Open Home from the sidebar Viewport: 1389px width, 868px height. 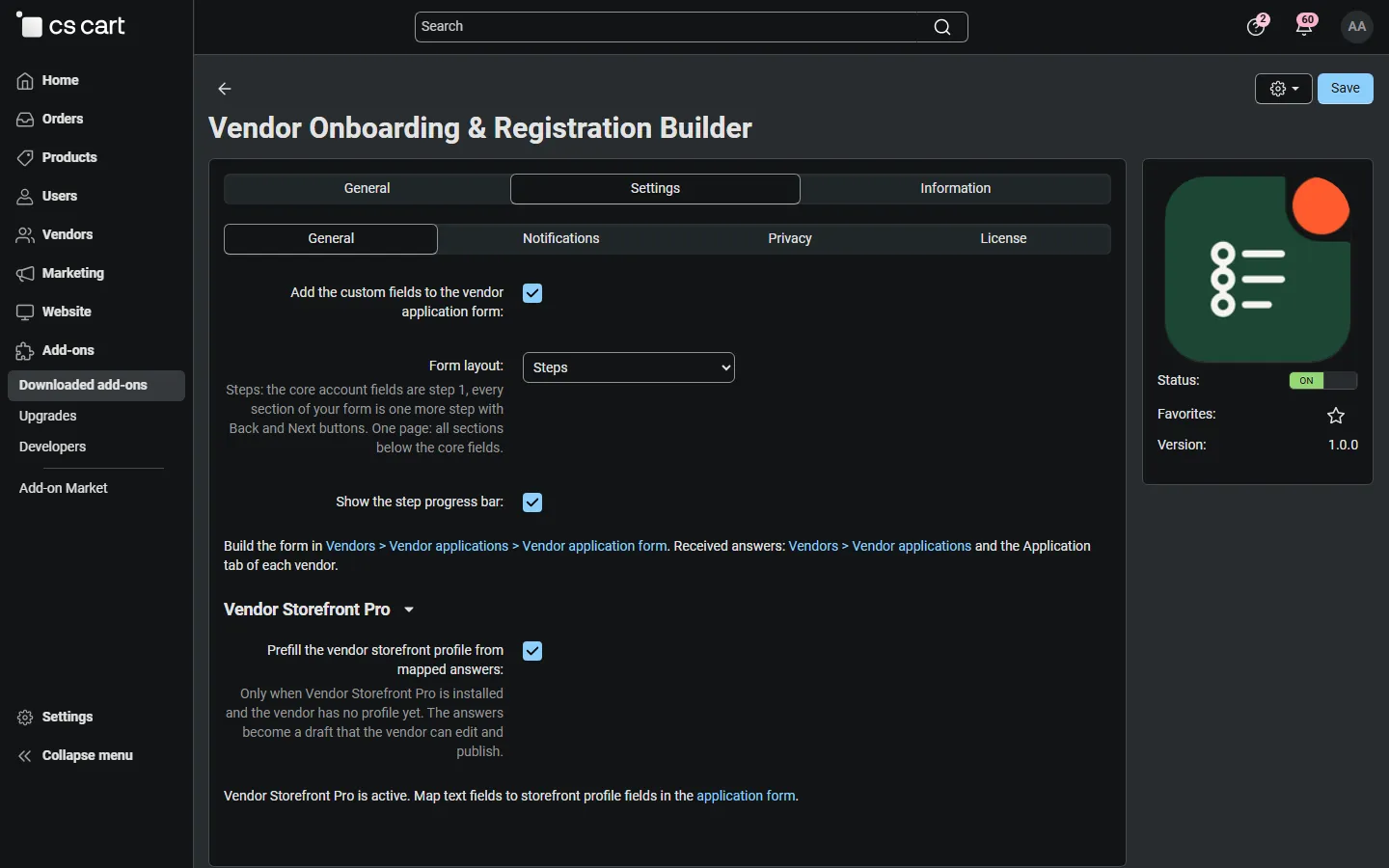(48, 81)
